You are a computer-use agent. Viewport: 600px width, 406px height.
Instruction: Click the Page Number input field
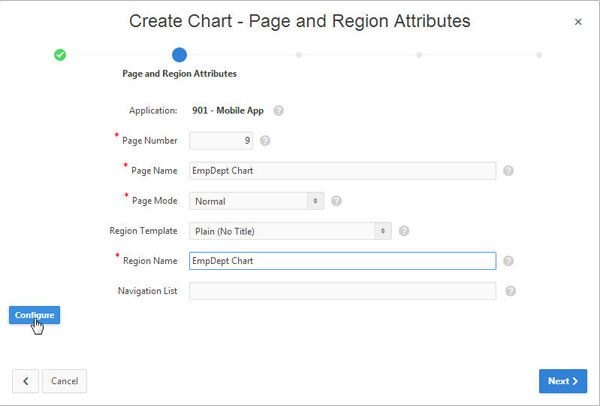221,141
